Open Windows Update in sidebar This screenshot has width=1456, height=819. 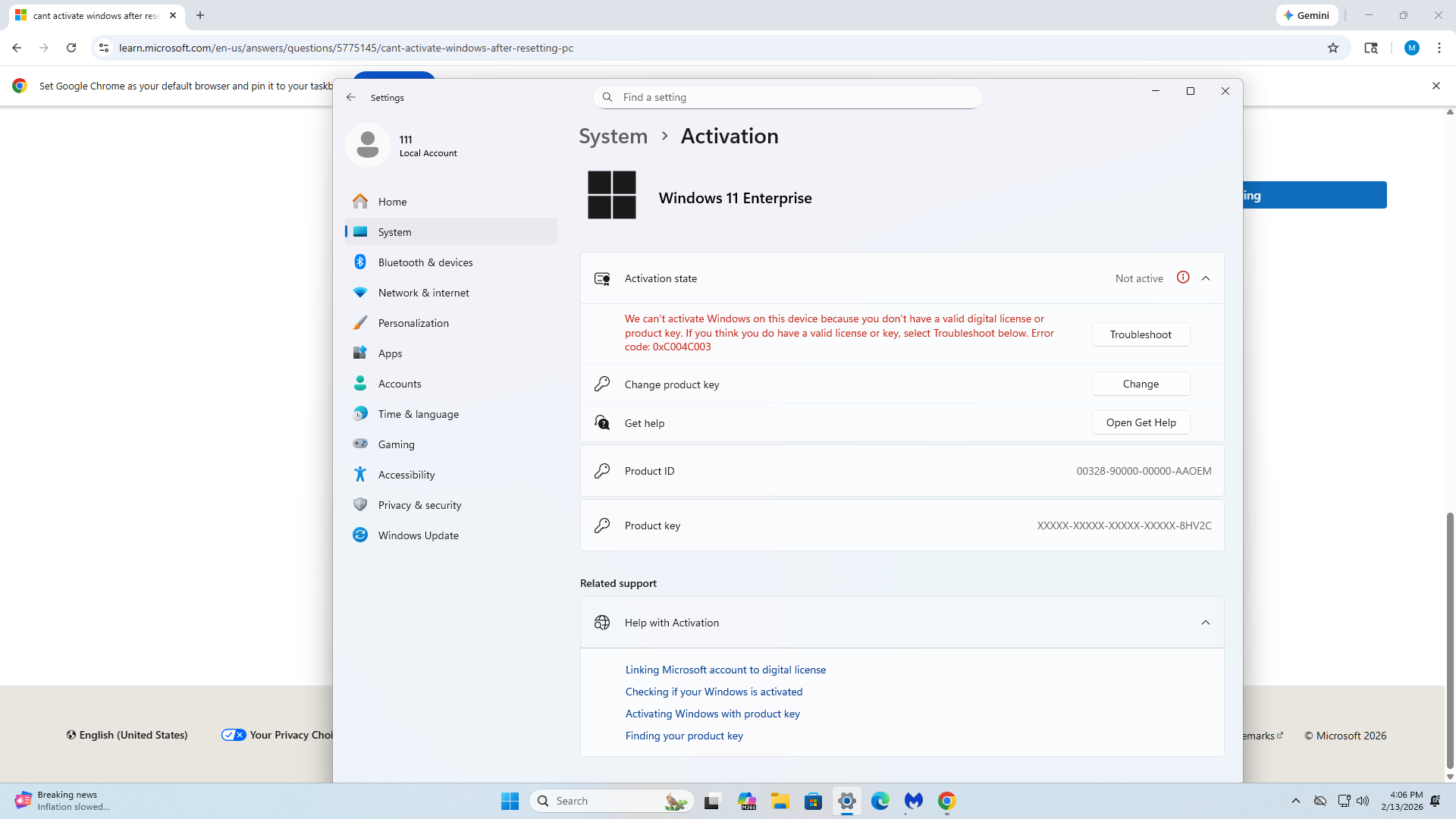[418, 535]
